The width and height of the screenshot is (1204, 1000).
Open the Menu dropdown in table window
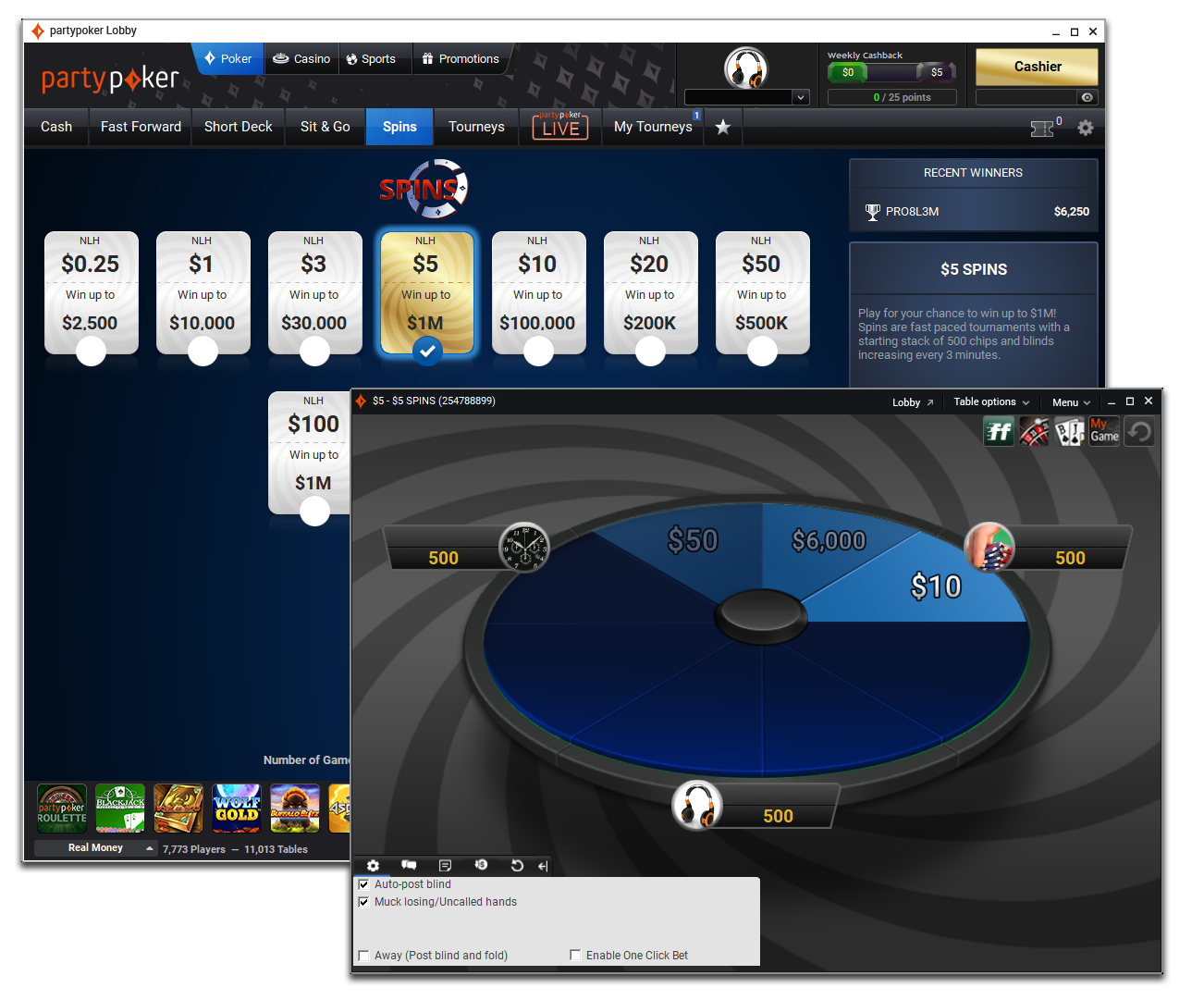click(1071, 402)
